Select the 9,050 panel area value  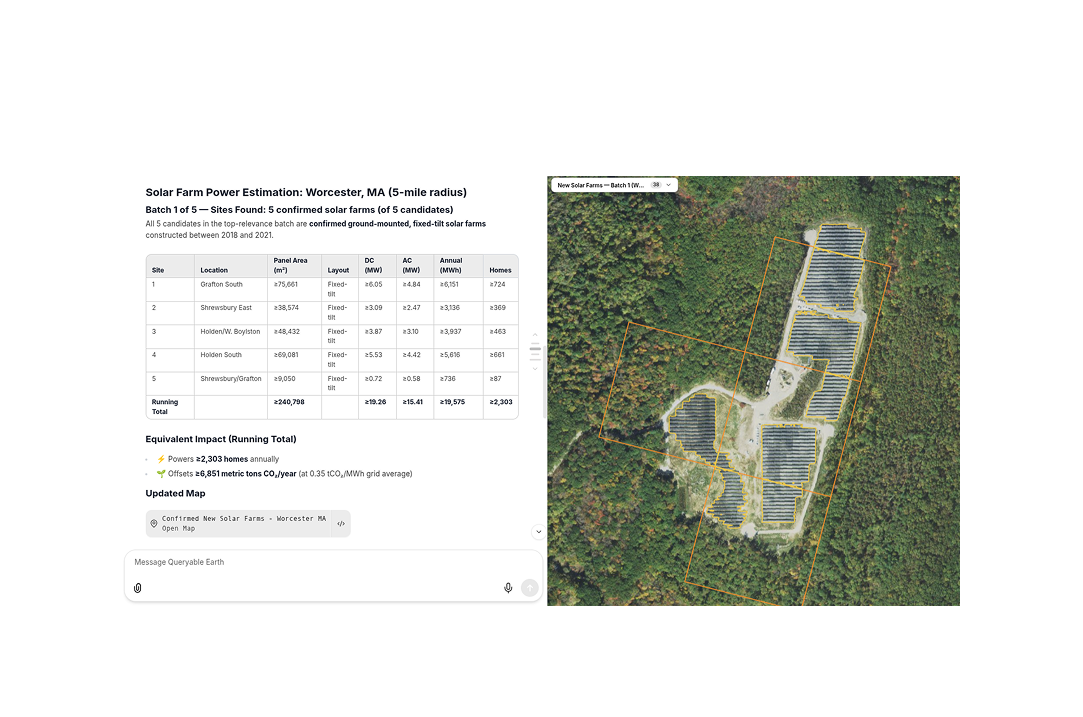(285, 379)
